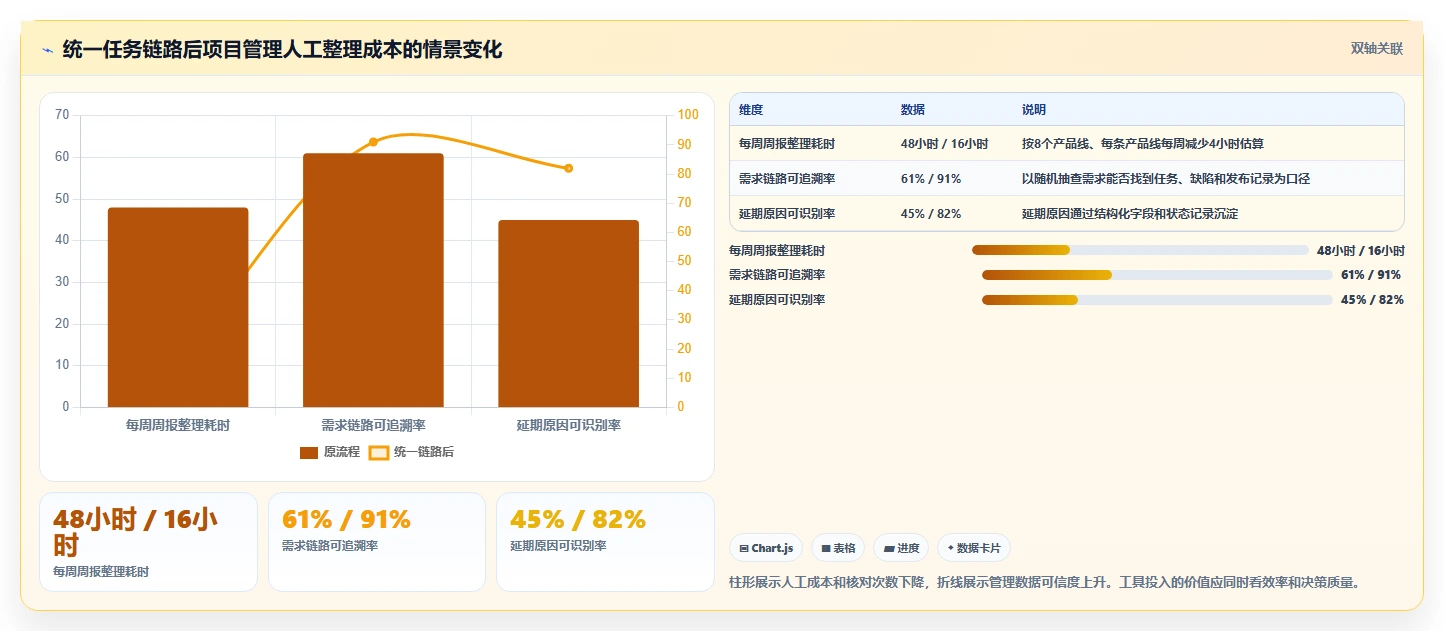
Task: Click the 延期原因可识别率 progress bar
Action: (1157, 300)
